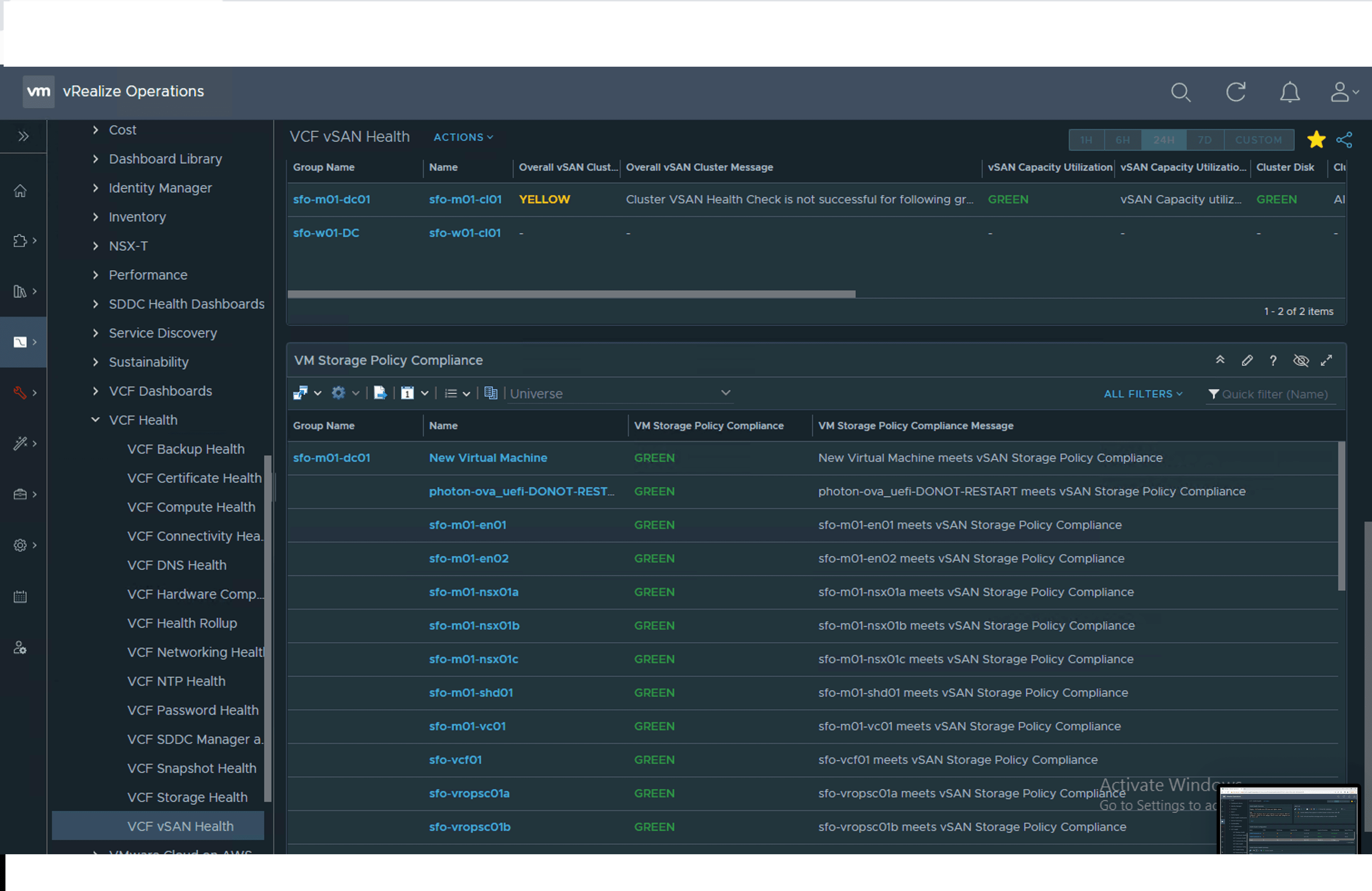Click the export widget data icon
The image size is (1372, 891).
(380, 394)
